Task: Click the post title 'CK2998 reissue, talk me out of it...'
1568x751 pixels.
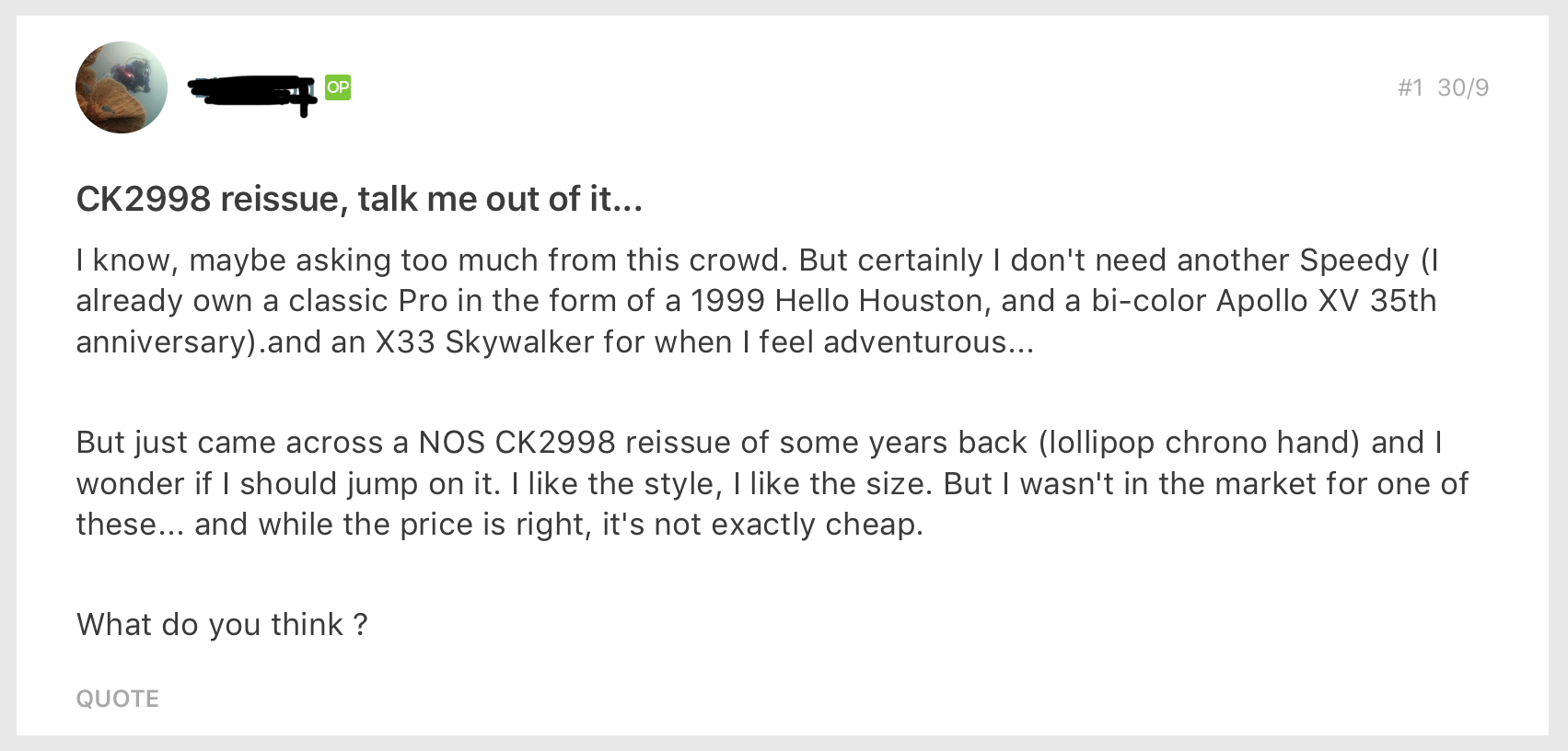Action: [x=359, y=199]
